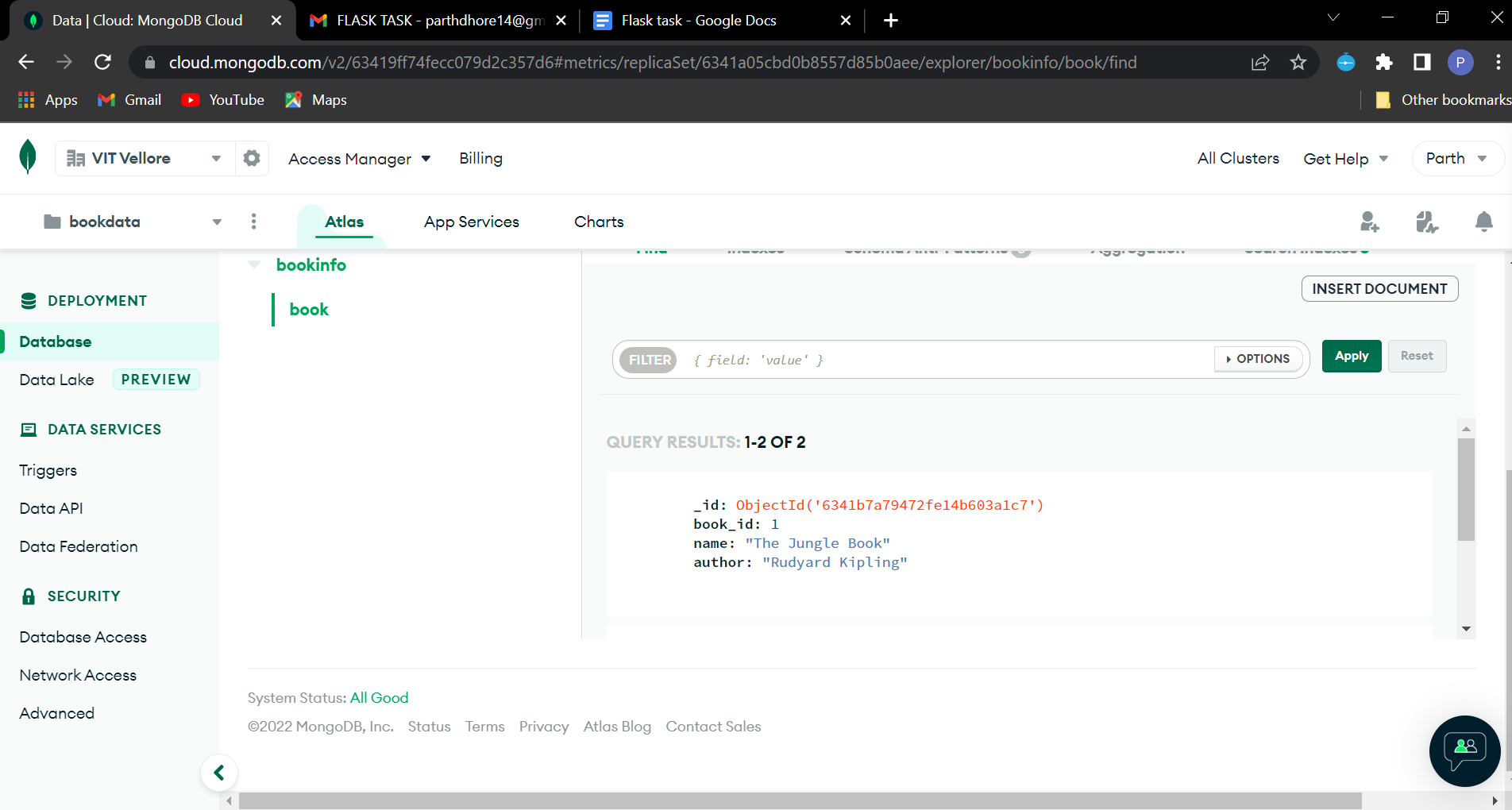Open Data Lake in sidebar
The width and height of the screenshot is (1512, 810).
pos(56,380)
